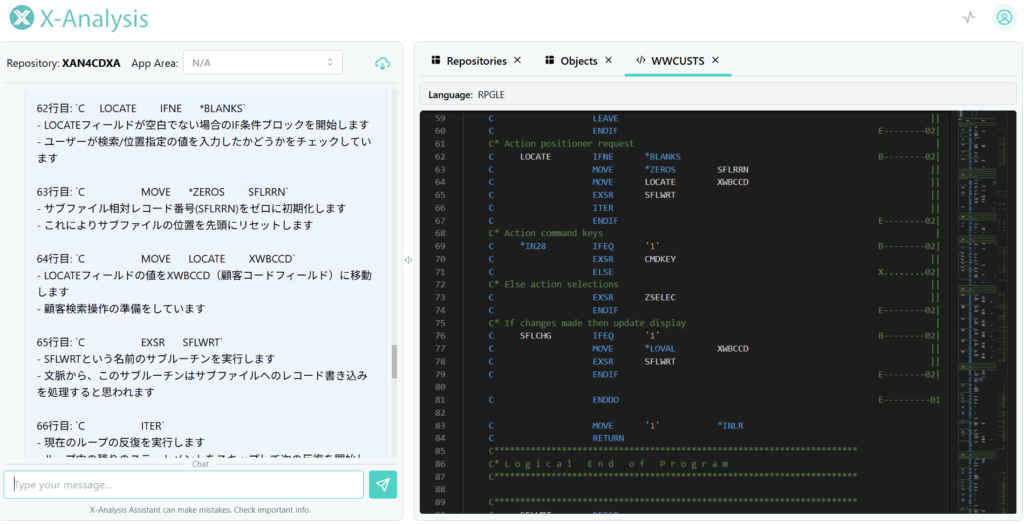Click the chat heading '64行目'
This screenshot has width=1024, height=524.
[x=54, y=259]
